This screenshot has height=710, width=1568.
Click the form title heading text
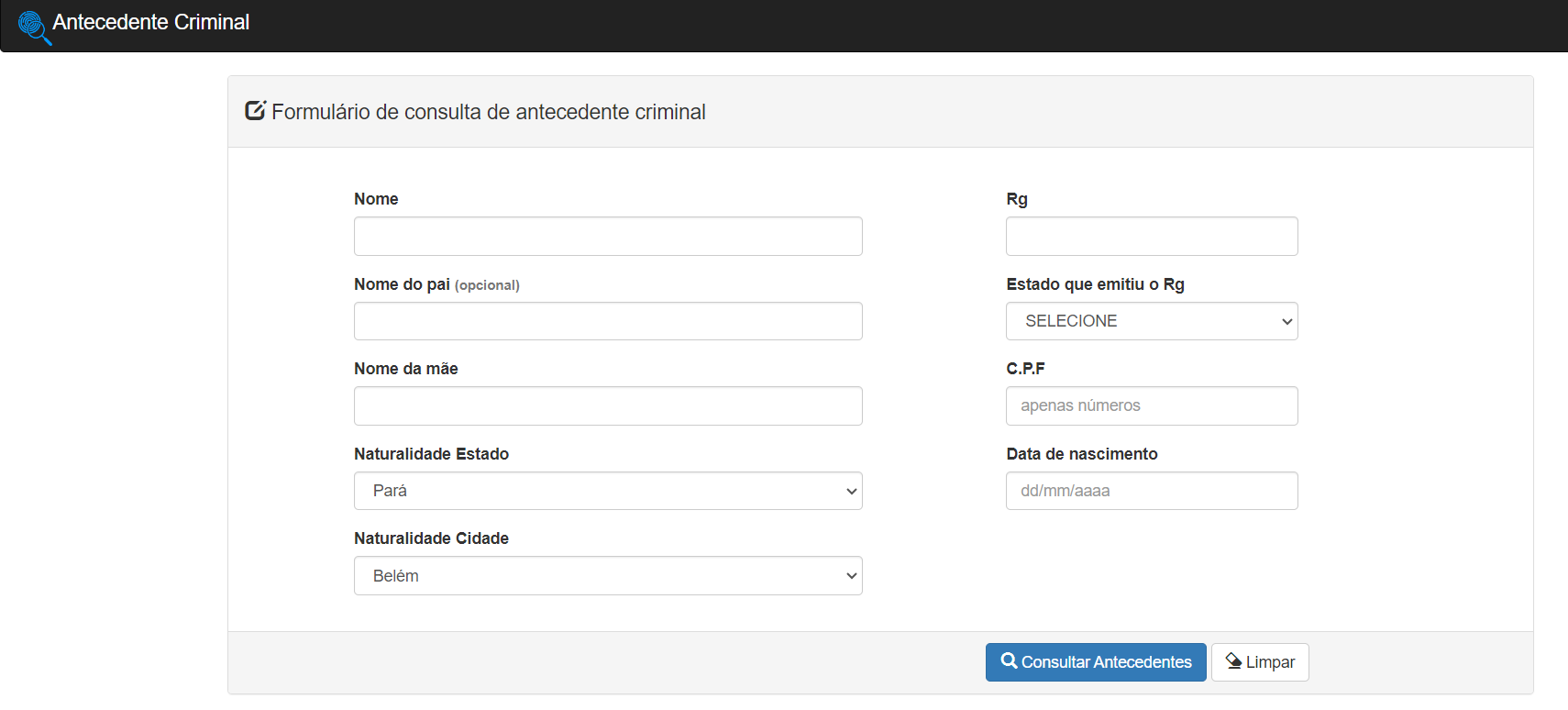[488, 112]
